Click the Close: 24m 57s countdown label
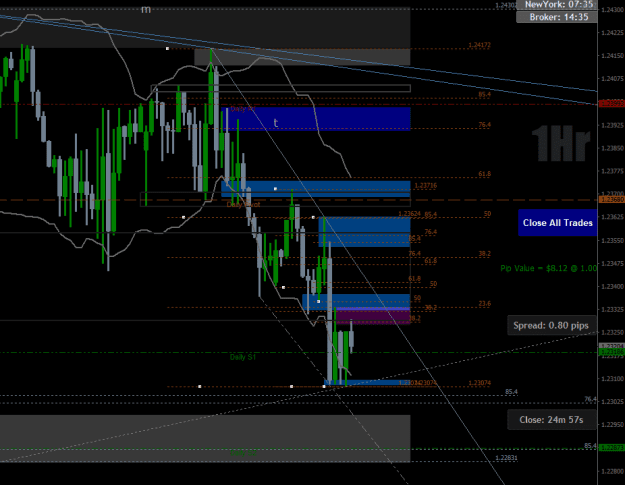 click(551, 420)
